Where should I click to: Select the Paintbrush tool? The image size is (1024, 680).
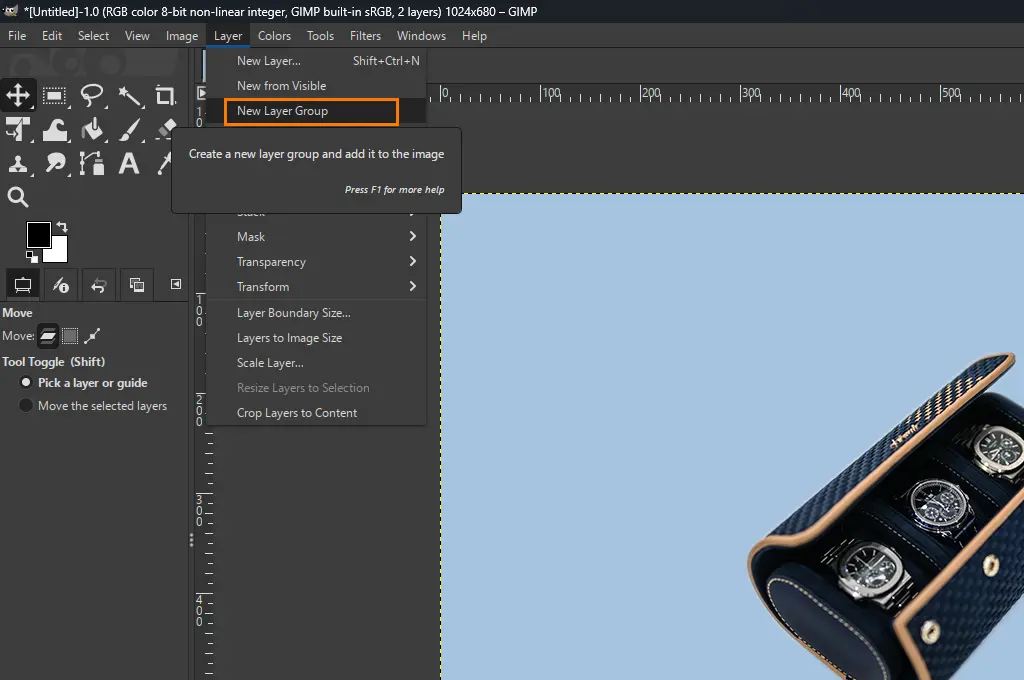click(128, 130)
